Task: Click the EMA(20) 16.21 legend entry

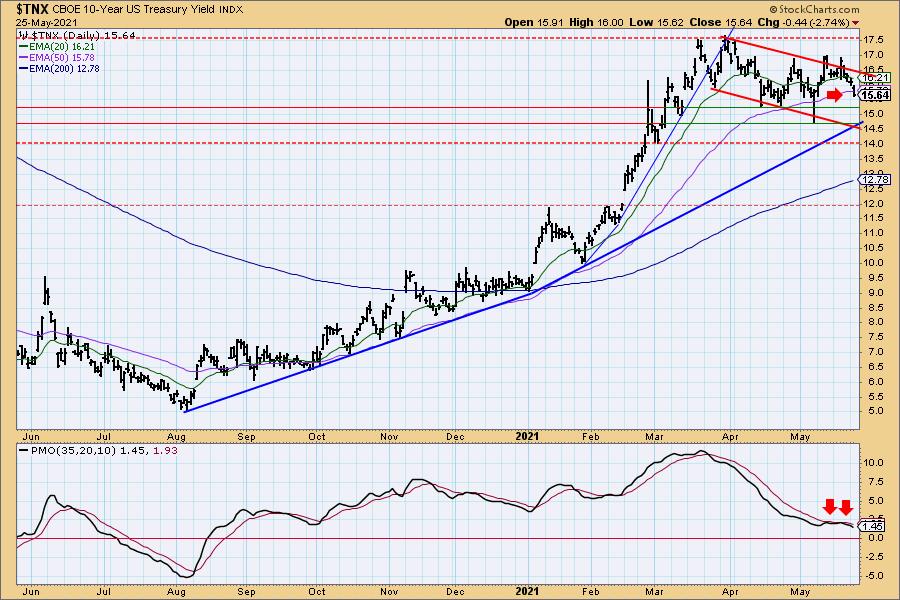Action: pyautogui.click(x=57, y=47)
